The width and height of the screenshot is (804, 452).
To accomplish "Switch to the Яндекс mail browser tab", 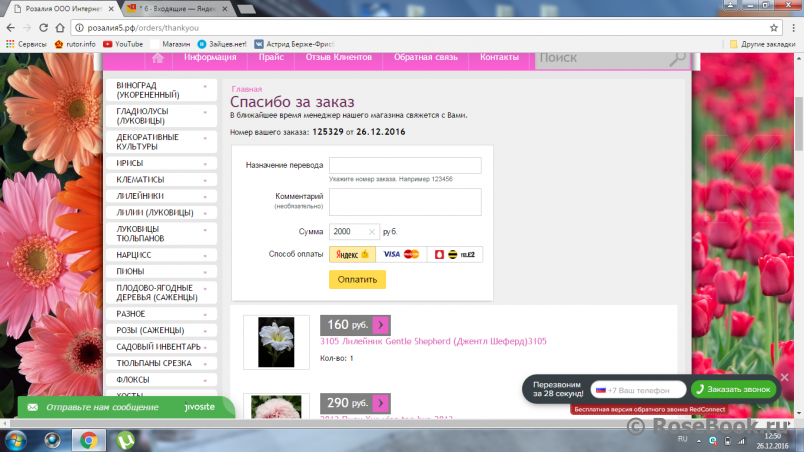I will pyautogui.click(x=177, y=9).
